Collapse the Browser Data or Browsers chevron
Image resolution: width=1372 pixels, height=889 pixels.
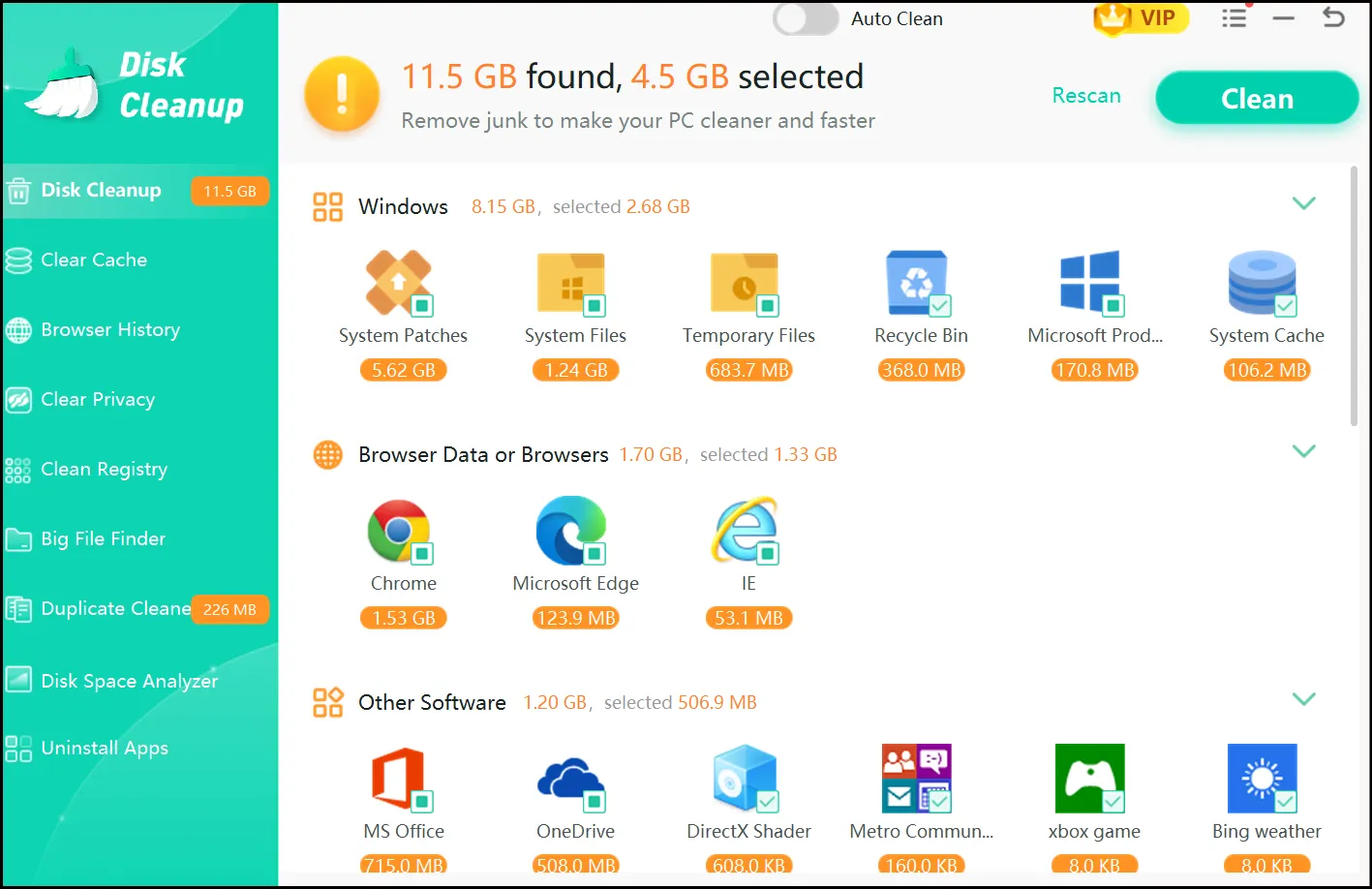click(x=1304, y=451)
